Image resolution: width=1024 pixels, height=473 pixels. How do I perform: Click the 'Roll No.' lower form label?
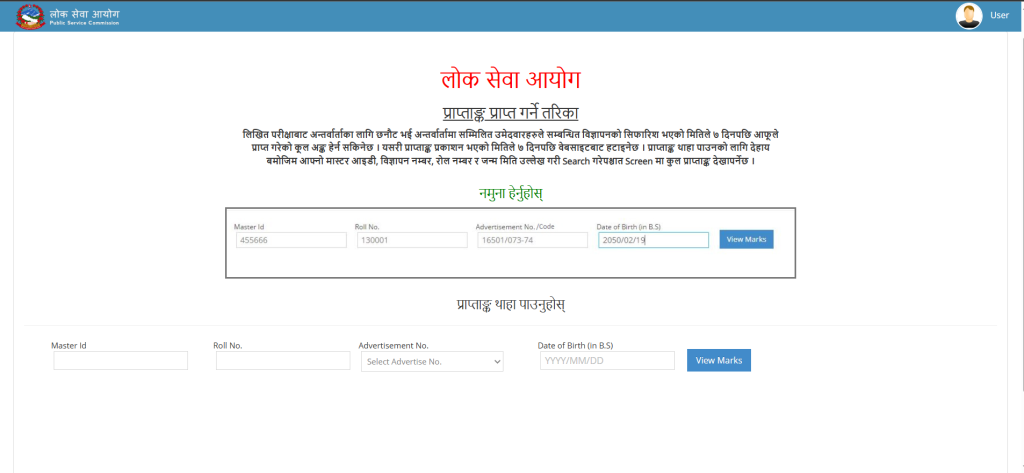pyautogui.click(x=228, y=345)
